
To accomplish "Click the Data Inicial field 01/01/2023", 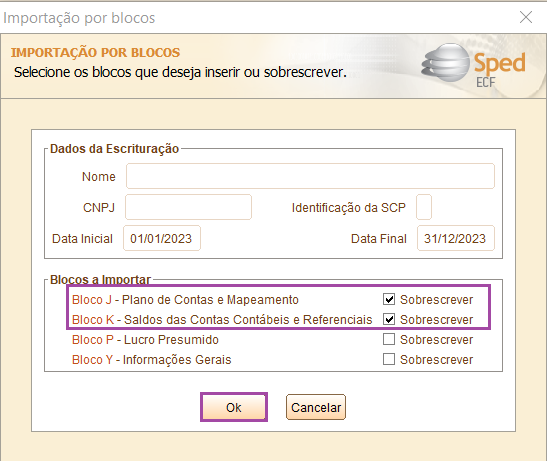I will (x=162, y=238).
